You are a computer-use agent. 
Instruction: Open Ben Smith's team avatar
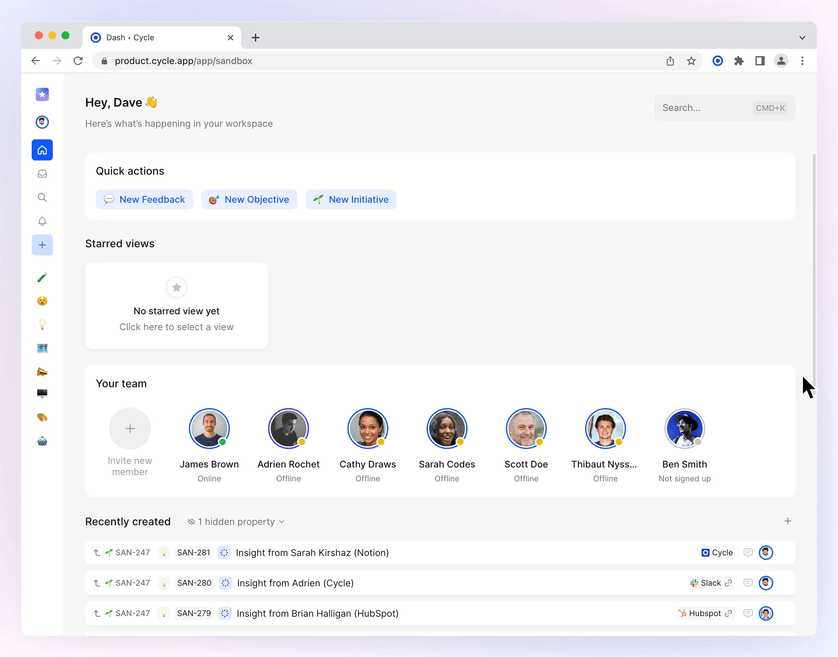point(685,428)
